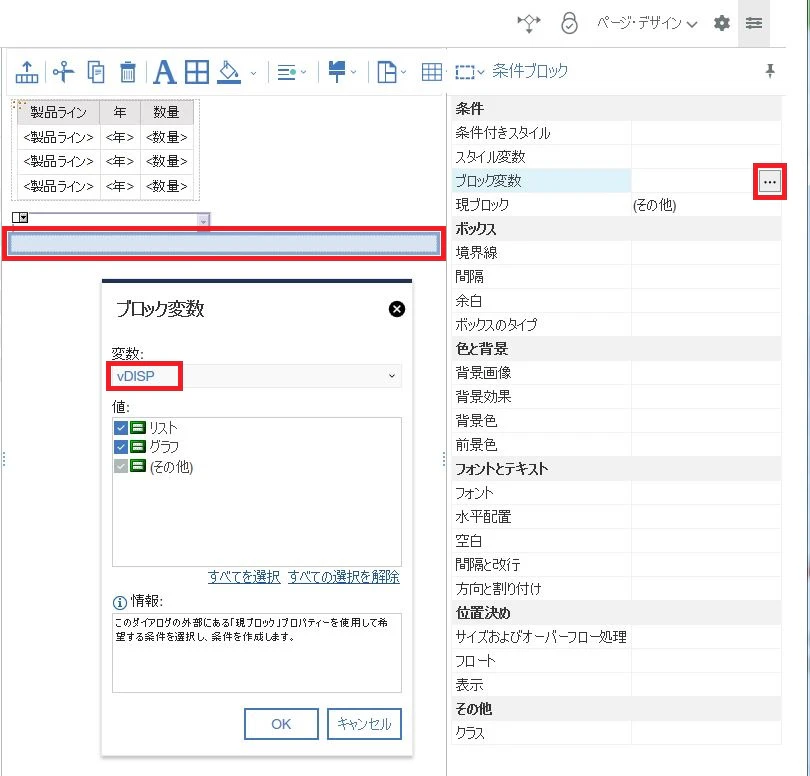Pin the properties pane
Screen dimensions: 810x776
point(770,70)
